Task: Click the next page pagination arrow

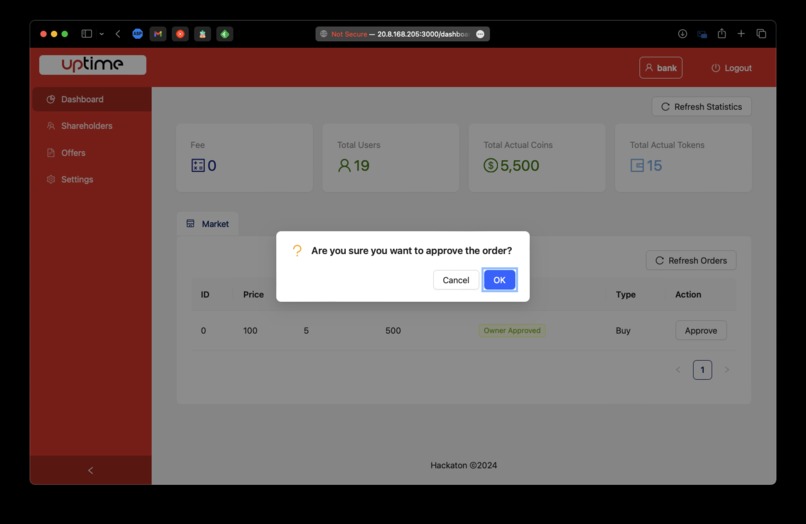Action: 727,370
